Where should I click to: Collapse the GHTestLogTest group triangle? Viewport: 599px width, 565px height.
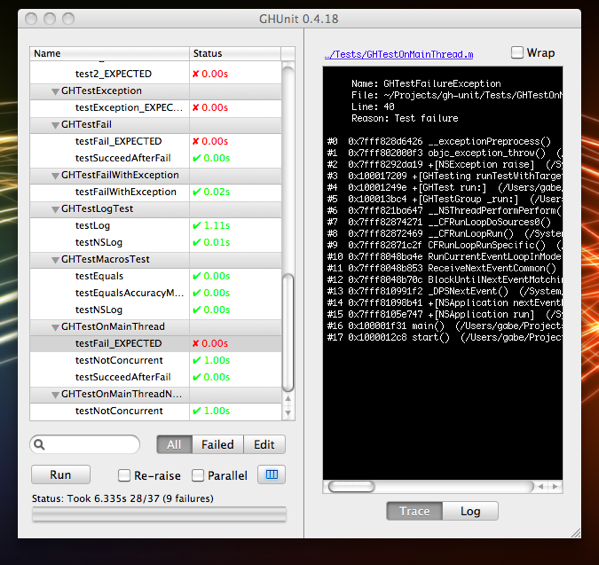point(55,210)
